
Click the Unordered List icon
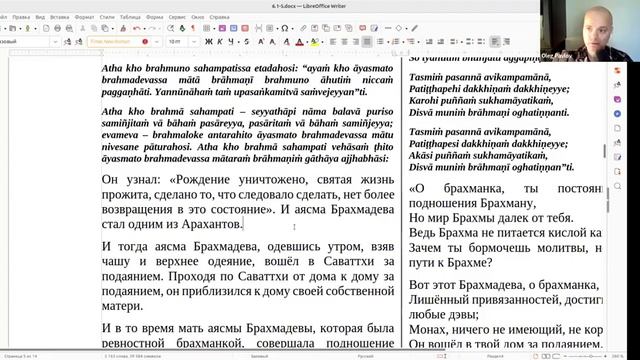pyautogui.click(x=380, y=42)
